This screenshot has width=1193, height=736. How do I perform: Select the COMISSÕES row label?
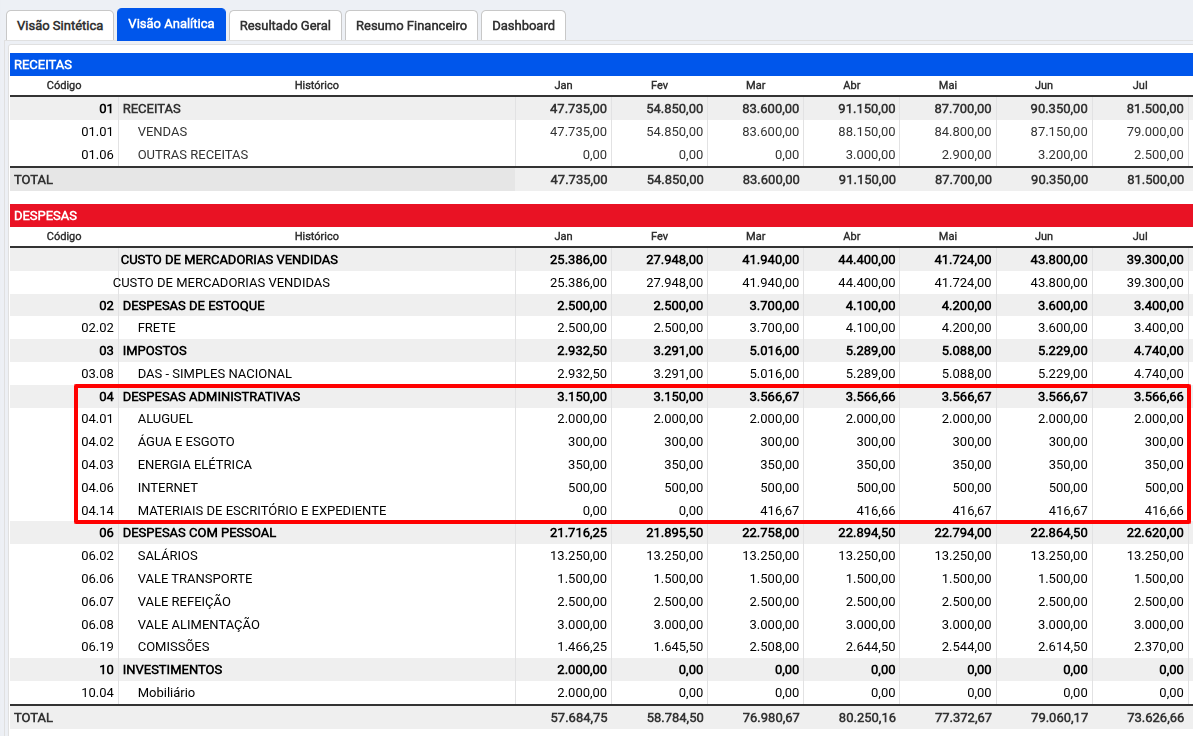pos(173,647)
